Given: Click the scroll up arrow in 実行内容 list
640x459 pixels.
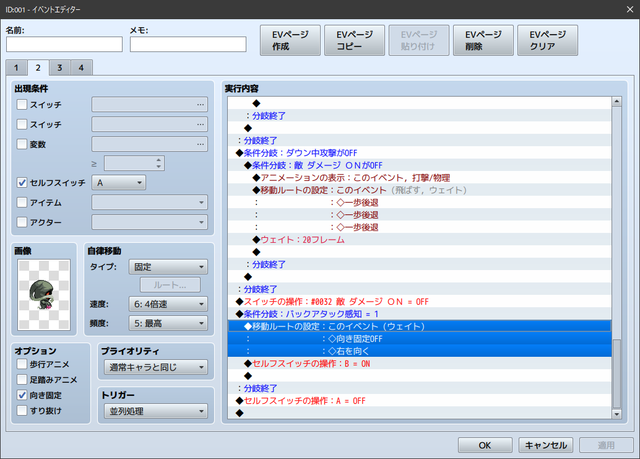Looking at the screenshot, I should click(x=616, y=101).
